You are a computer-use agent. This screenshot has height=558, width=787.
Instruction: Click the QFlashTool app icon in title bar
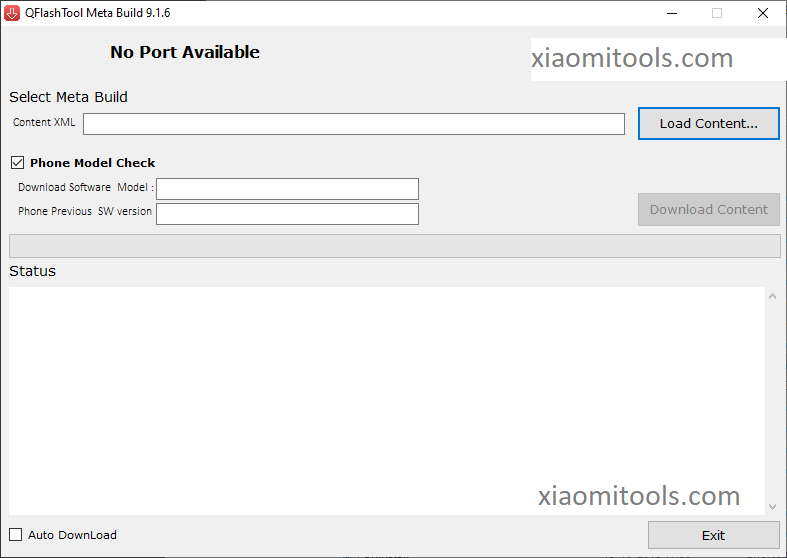tap(14, 13)
